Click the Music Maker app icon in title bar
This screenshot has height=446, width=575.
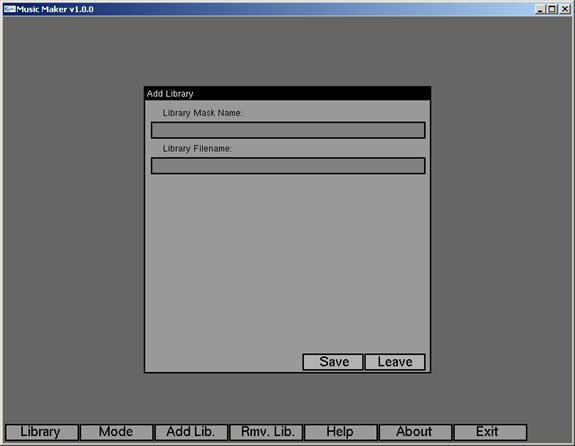tap(10, 9)
